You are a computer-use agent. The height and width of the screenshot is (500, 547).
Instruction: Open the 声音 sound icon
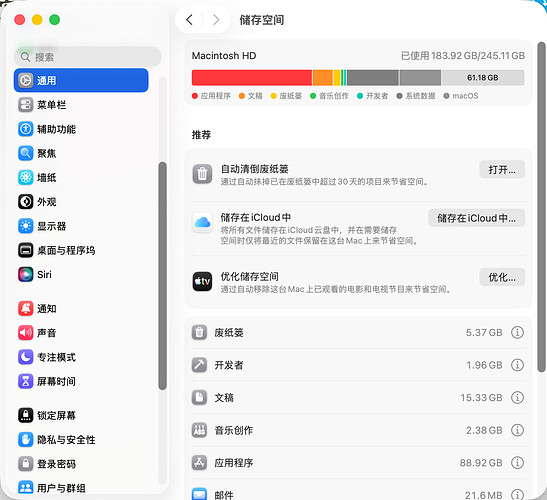tap(25, 333)
